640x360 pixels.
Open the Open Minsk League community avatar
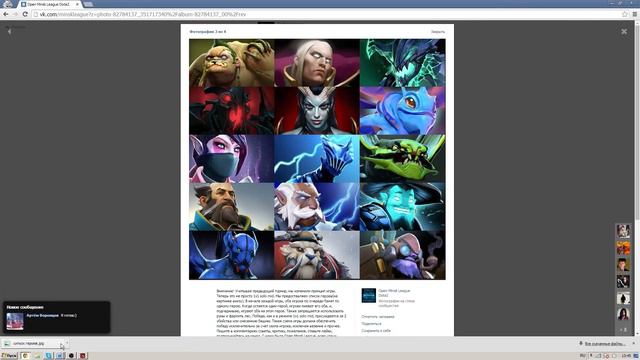click(x=369, y=296)
